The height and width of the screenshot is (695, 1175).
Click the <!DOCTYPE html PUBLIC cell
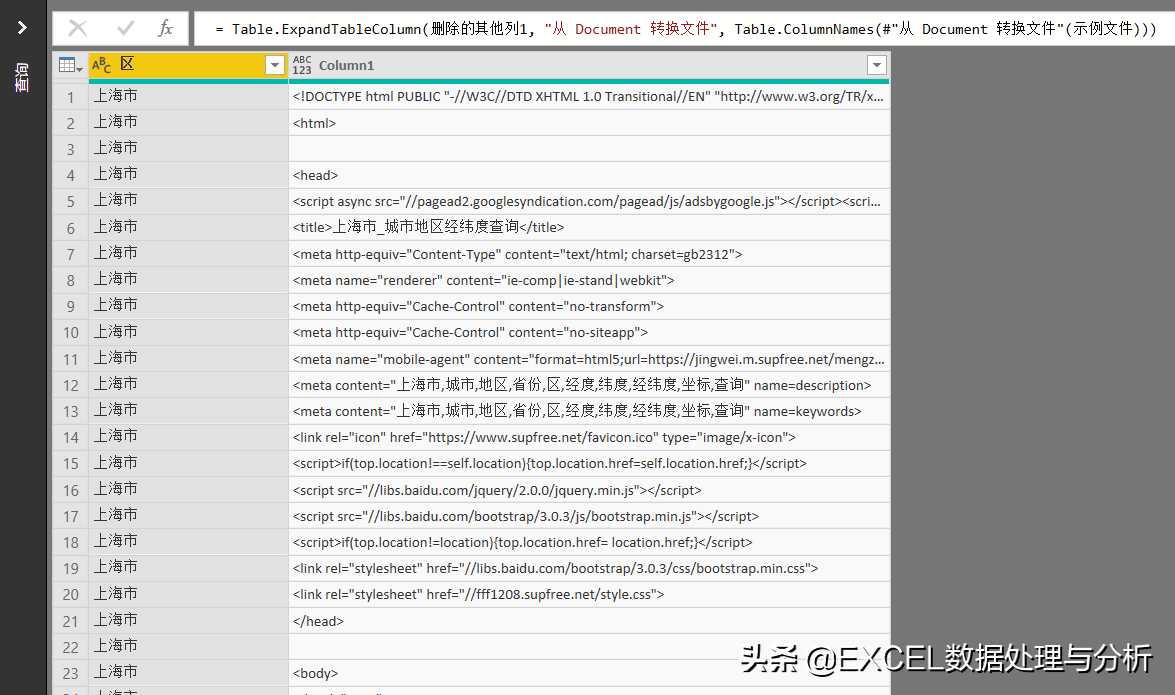click(589, 97)
